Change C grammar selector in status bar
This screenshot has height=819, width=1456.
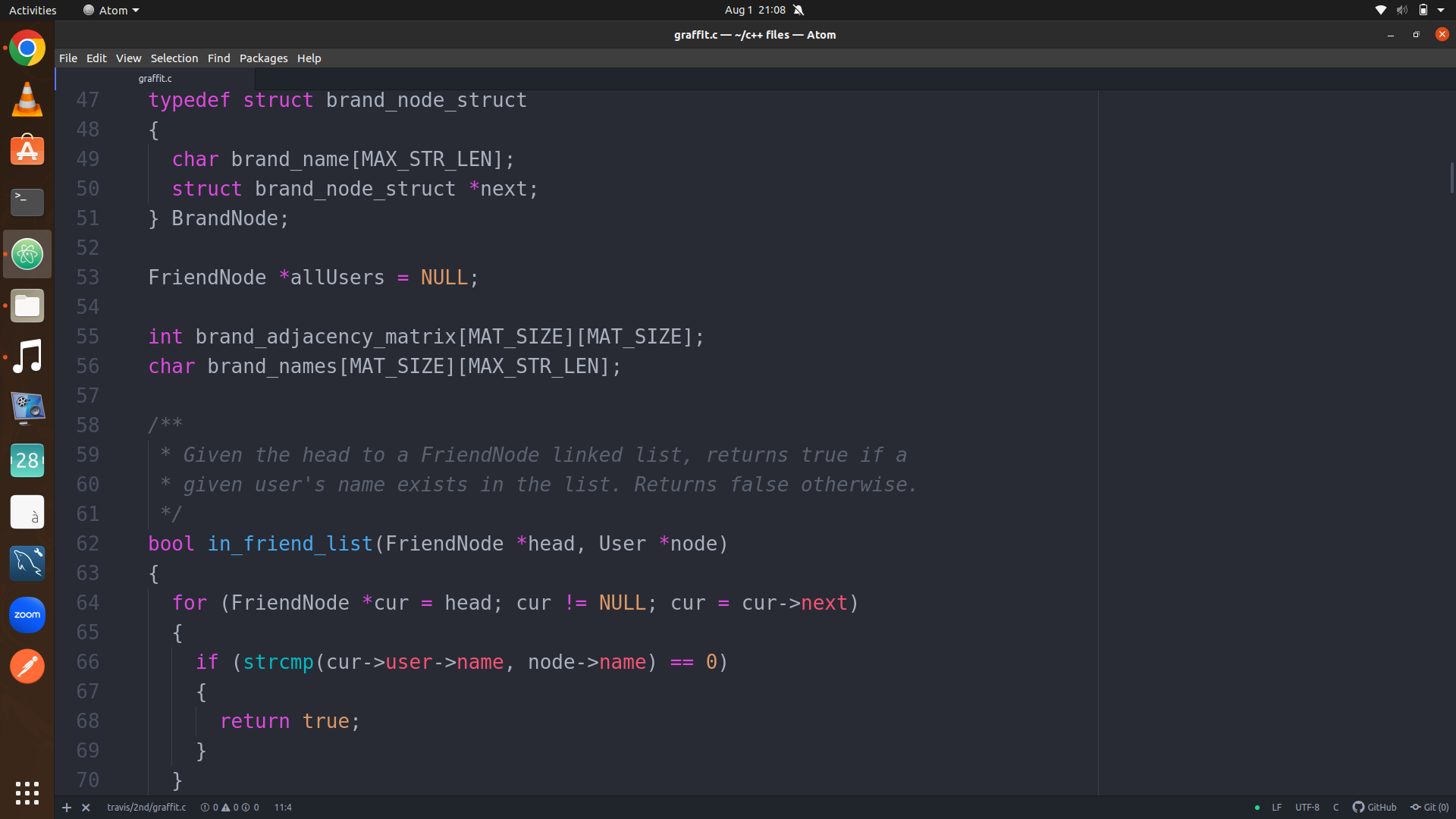pos(1335,807)
